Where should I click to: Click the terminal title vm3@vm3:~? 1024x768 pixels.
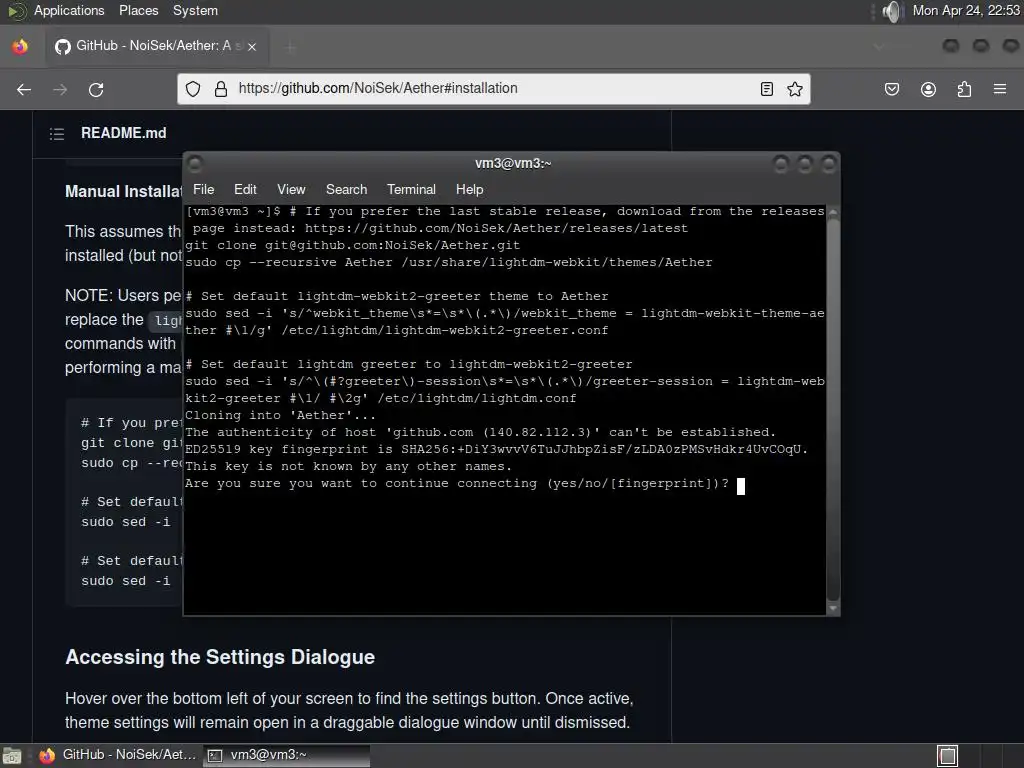(x=513, y=163)
